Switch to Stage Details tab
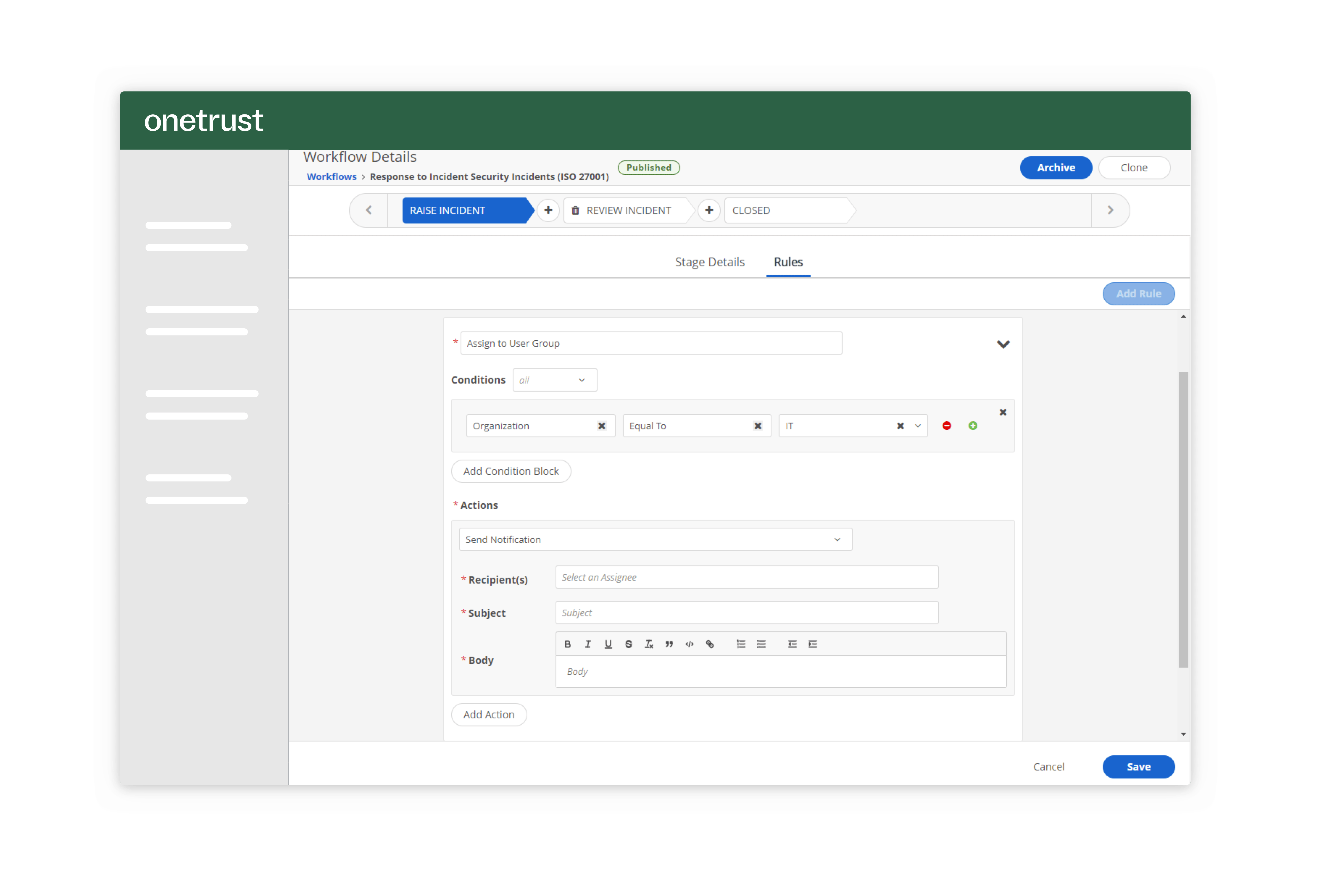 [709, 262]
